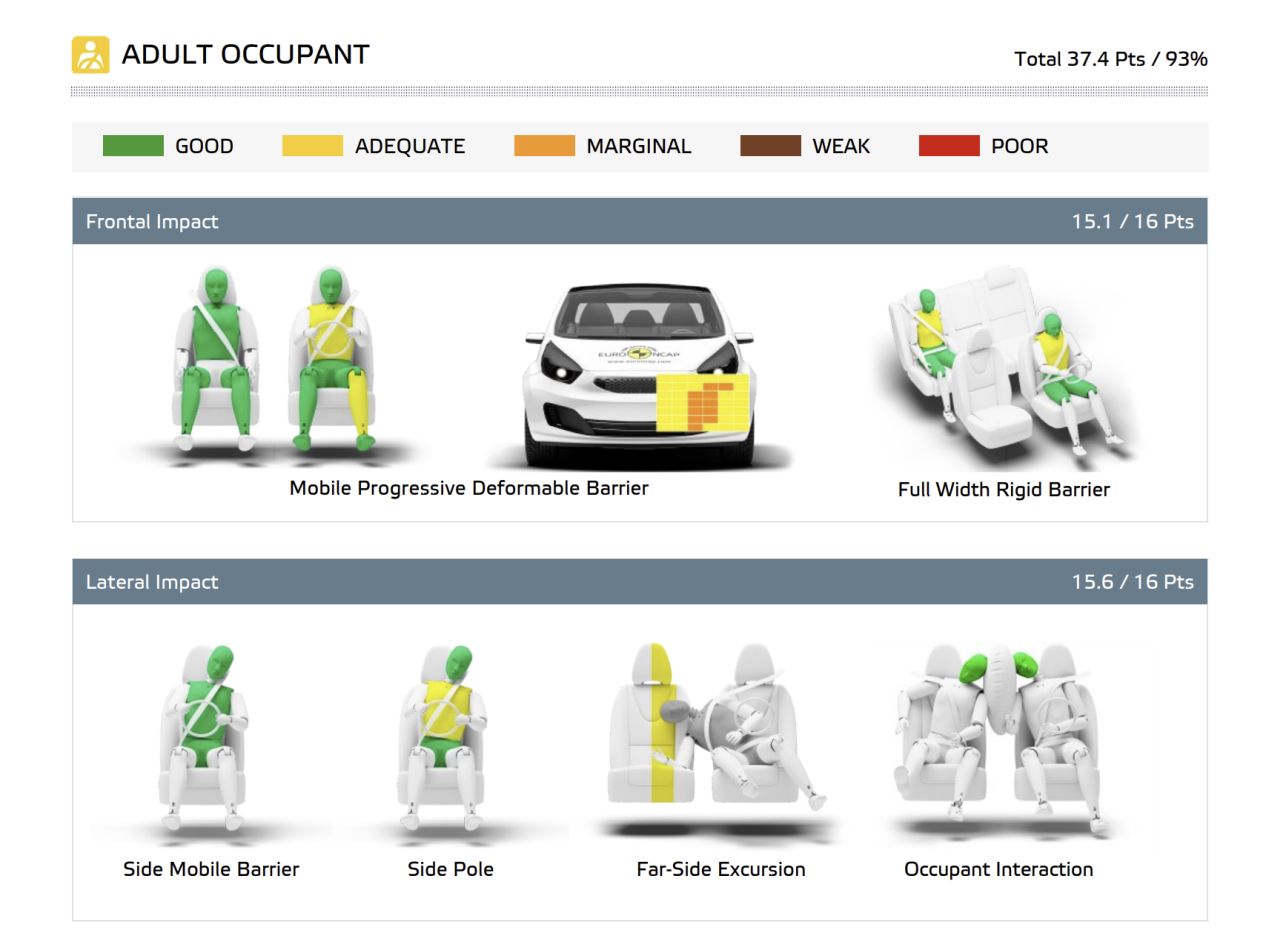Screen dimensions: 1280x943
Task: Click the Mobile Progressive Deformable Barrier label
Action: 468,488
